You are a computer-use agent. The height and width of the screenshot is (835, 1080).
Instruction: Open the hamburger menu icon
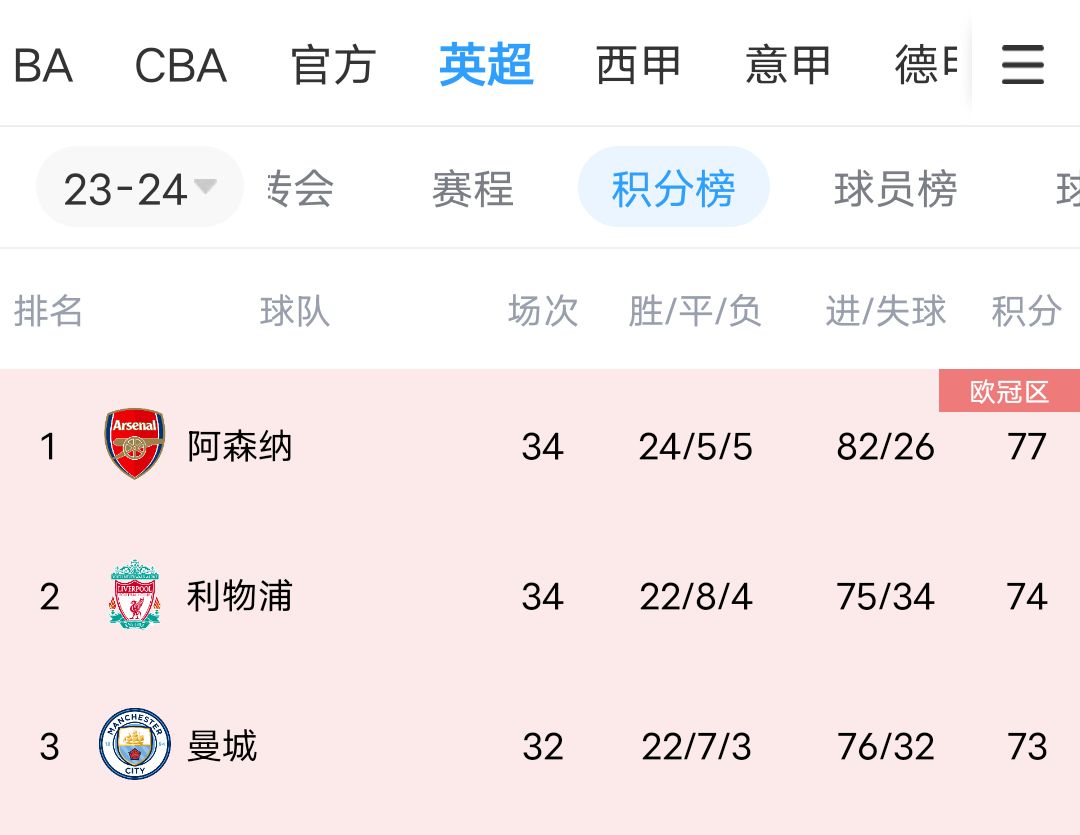coord(1022,66)
